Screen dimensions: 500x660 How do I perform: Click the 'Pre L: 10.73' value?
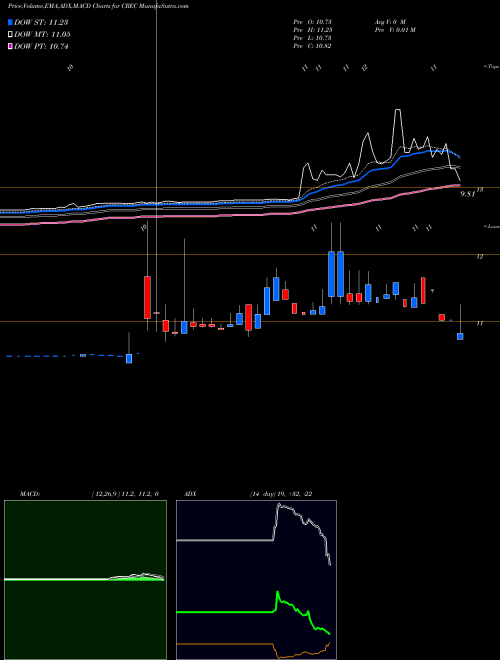[x=312, y=38]
